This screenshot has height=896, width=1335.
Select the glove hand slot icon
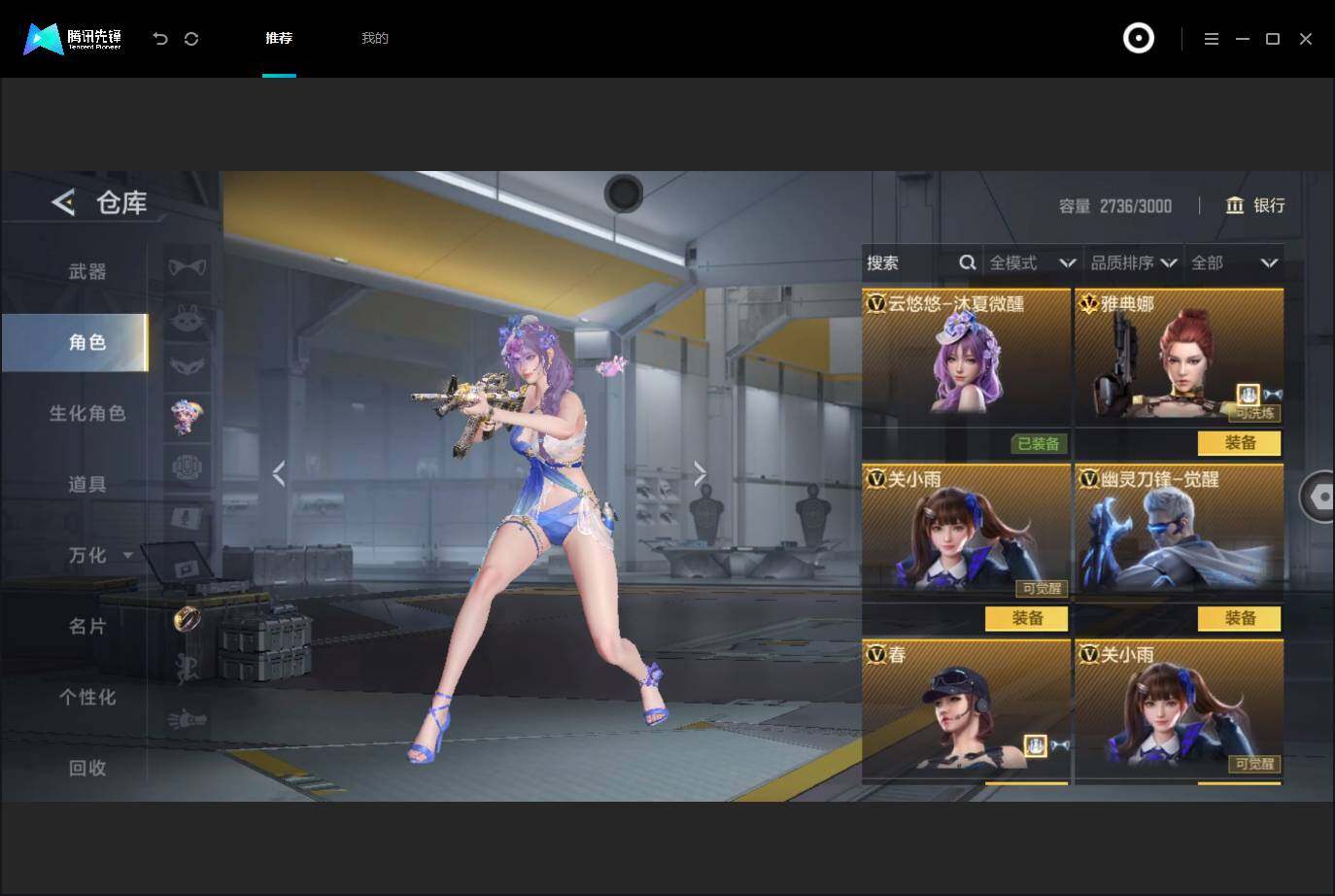pyautogui.click(x=187, y=719)
